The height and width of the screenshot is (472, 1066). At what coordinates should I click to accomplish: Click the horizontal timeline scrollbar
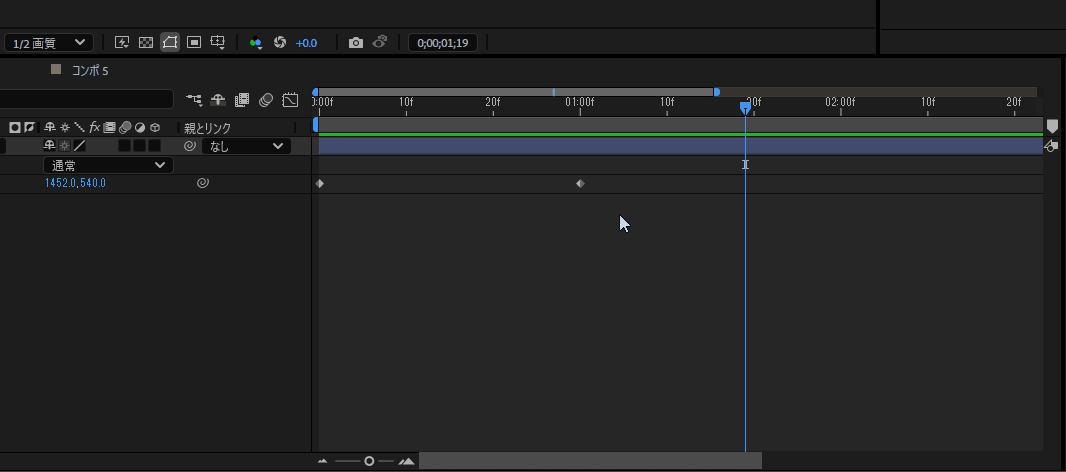point(590,461)
